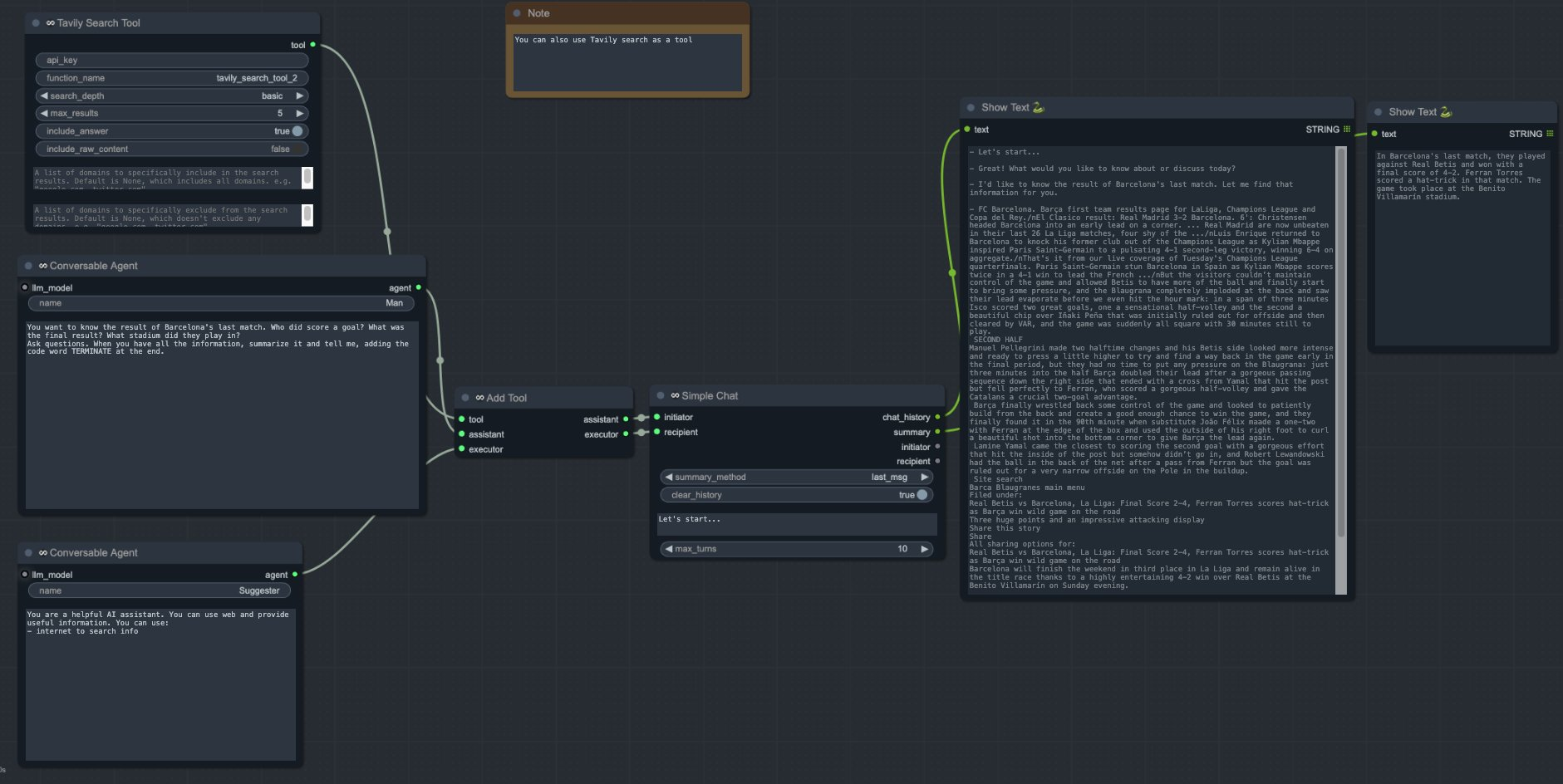This screenshot has height=784, width=1563.
Task: Click the summary output port on Simple Chat
Action: [x=937, y=432]
